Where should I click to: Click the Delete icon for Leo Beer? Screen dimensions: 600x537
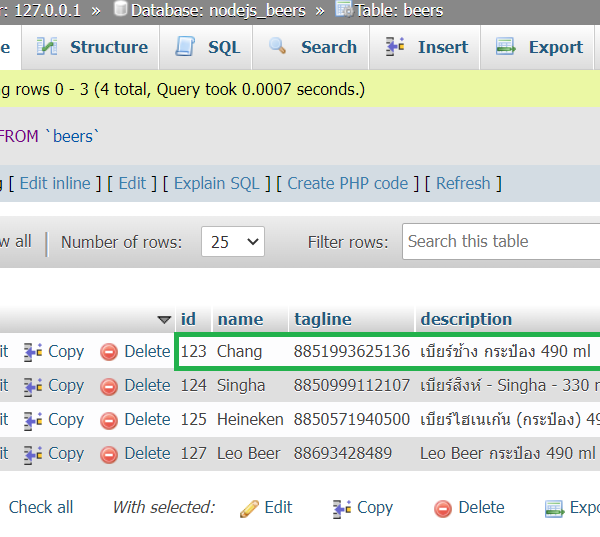point(109,454)
